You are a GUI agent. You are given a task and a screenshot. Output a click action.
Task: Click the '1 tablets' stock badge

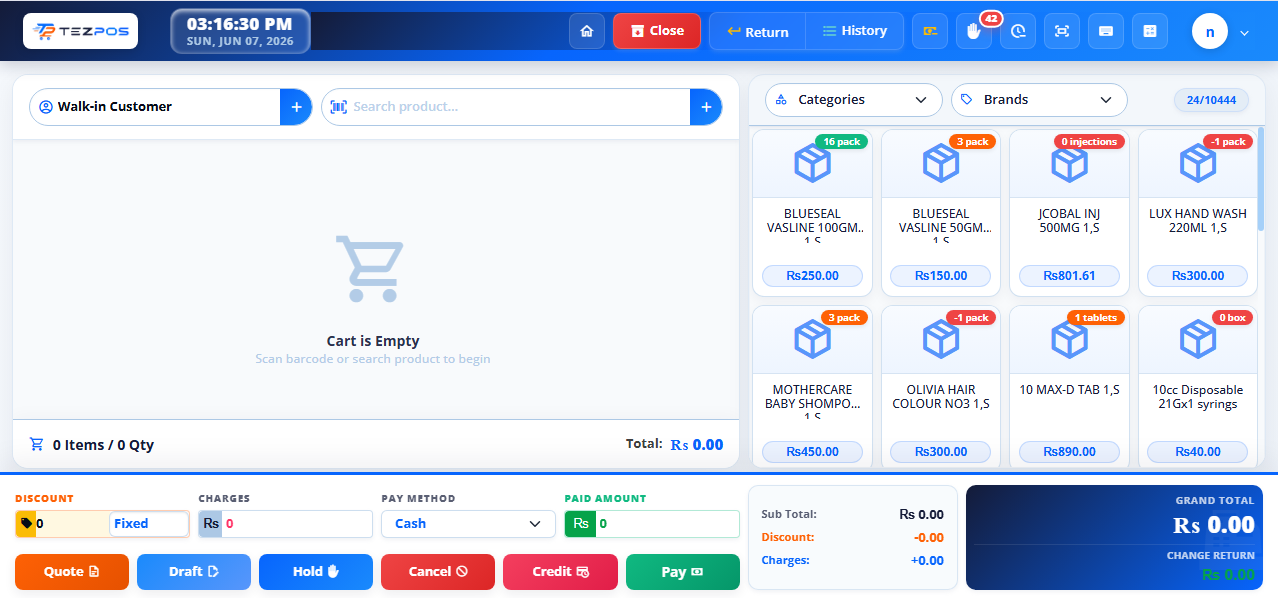[1095, 318]
